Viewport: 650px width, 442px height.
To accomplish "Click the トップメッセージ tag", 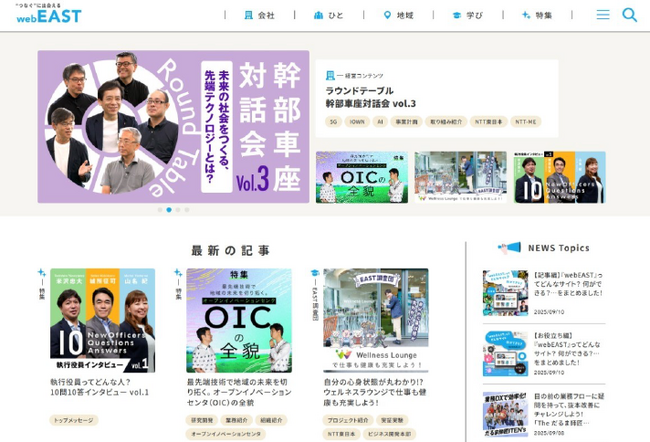I will coord(74,420).
